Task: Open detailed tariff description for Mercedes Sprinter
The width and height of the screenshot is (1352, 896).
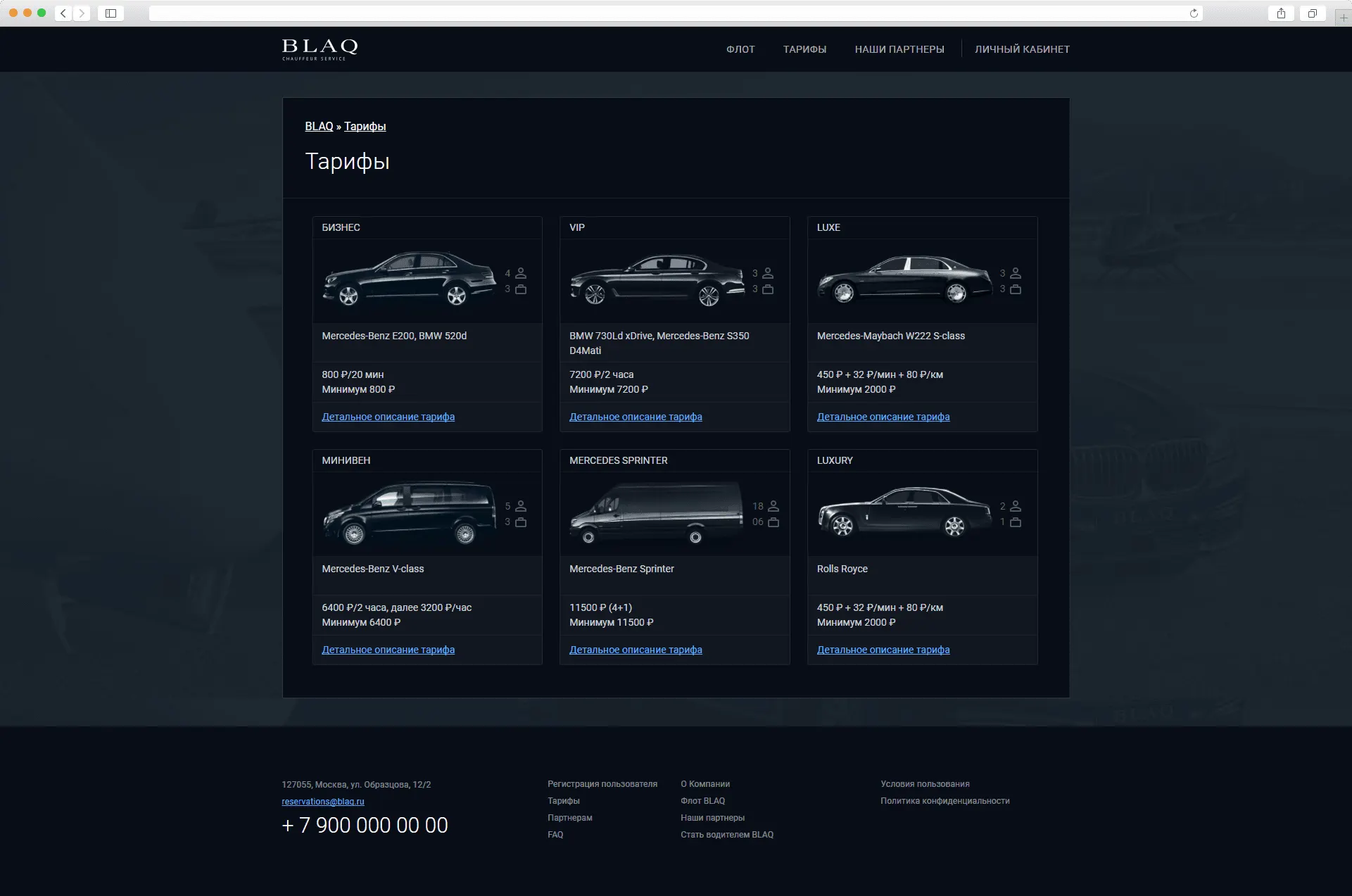Action: tap(636, 650)
